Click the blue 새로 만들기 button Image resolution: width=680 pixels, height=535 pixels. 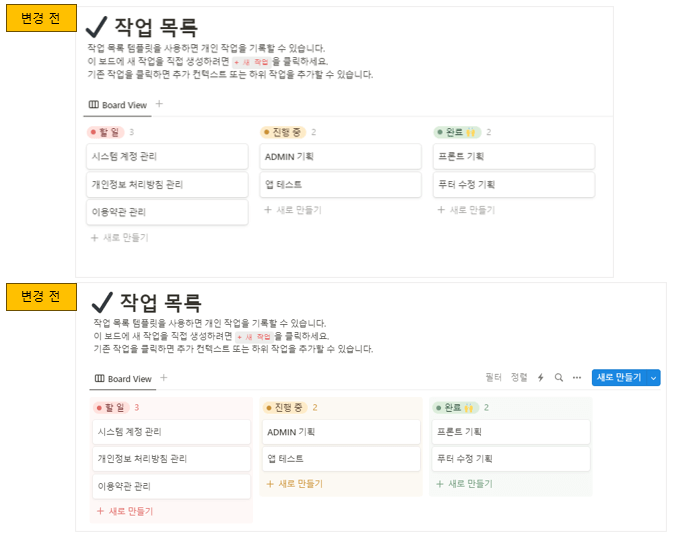[x=619, y=377]
